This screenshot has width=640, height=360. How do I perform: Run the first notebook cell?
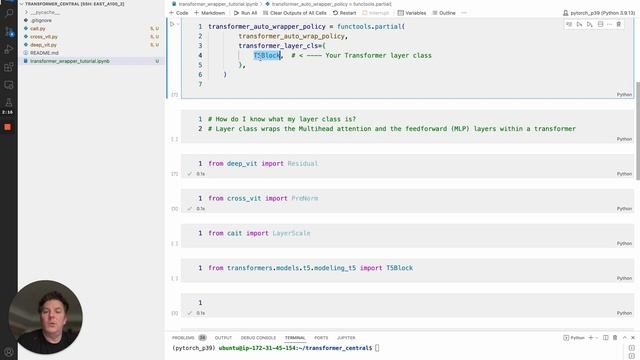tap(172, 24)
